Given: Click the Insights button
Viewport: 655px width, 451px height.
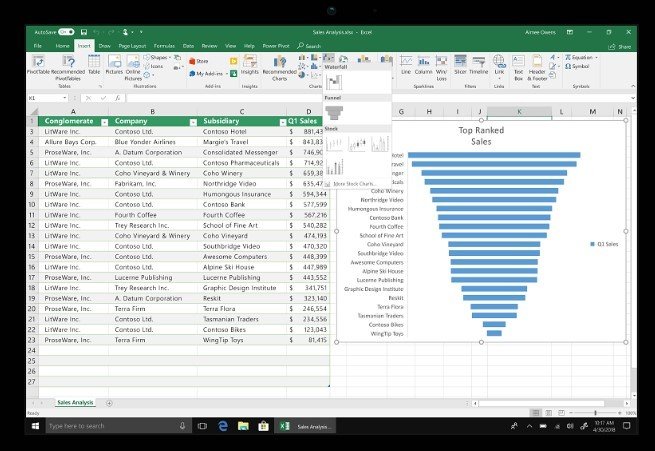Looking at the screenshot, I should coord(249,65).
